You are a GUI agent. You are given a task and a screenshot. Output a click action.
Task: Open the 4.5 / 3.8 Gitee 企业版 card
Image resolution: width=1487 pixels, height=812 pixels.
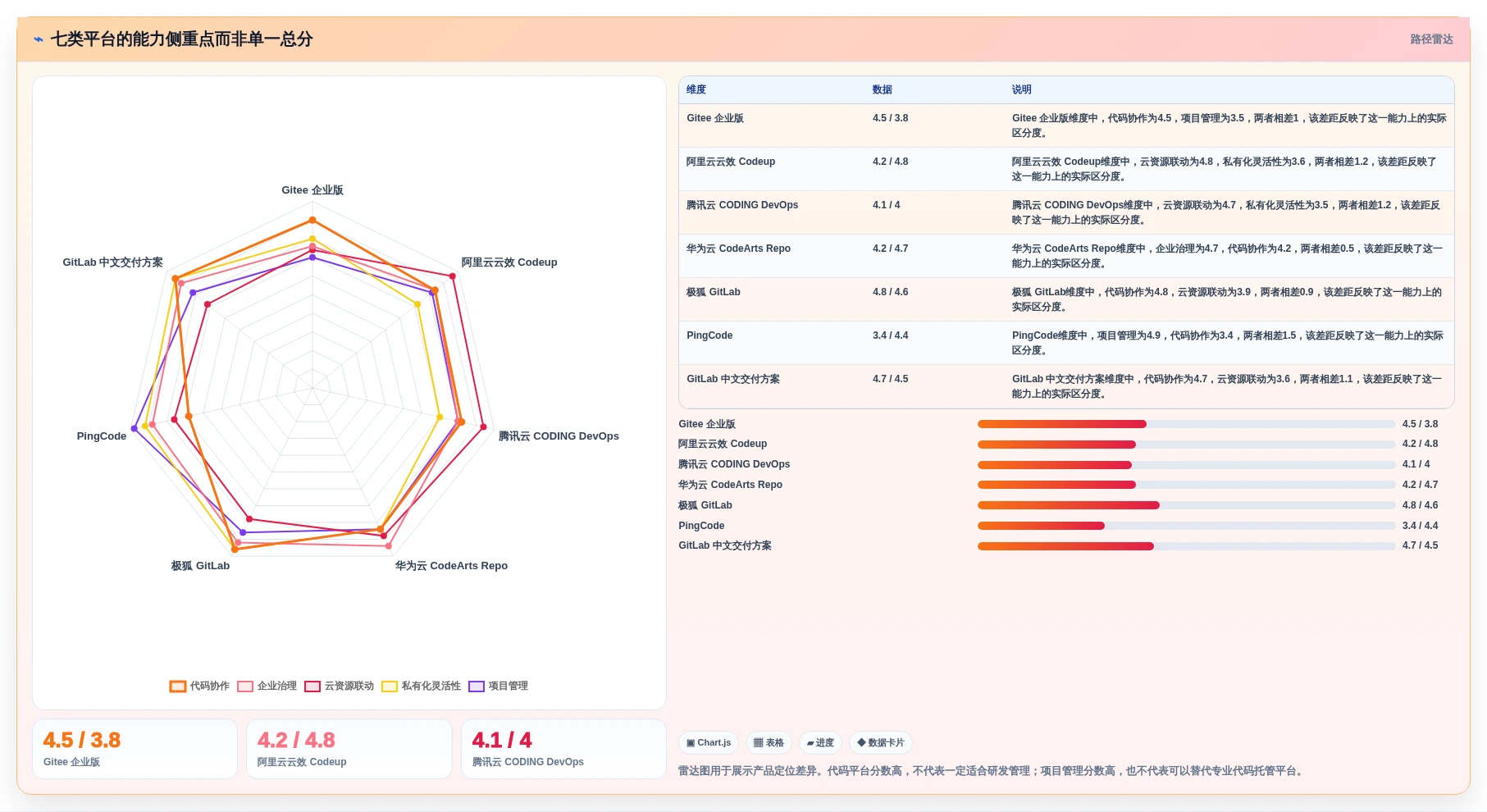click(135, 749)
